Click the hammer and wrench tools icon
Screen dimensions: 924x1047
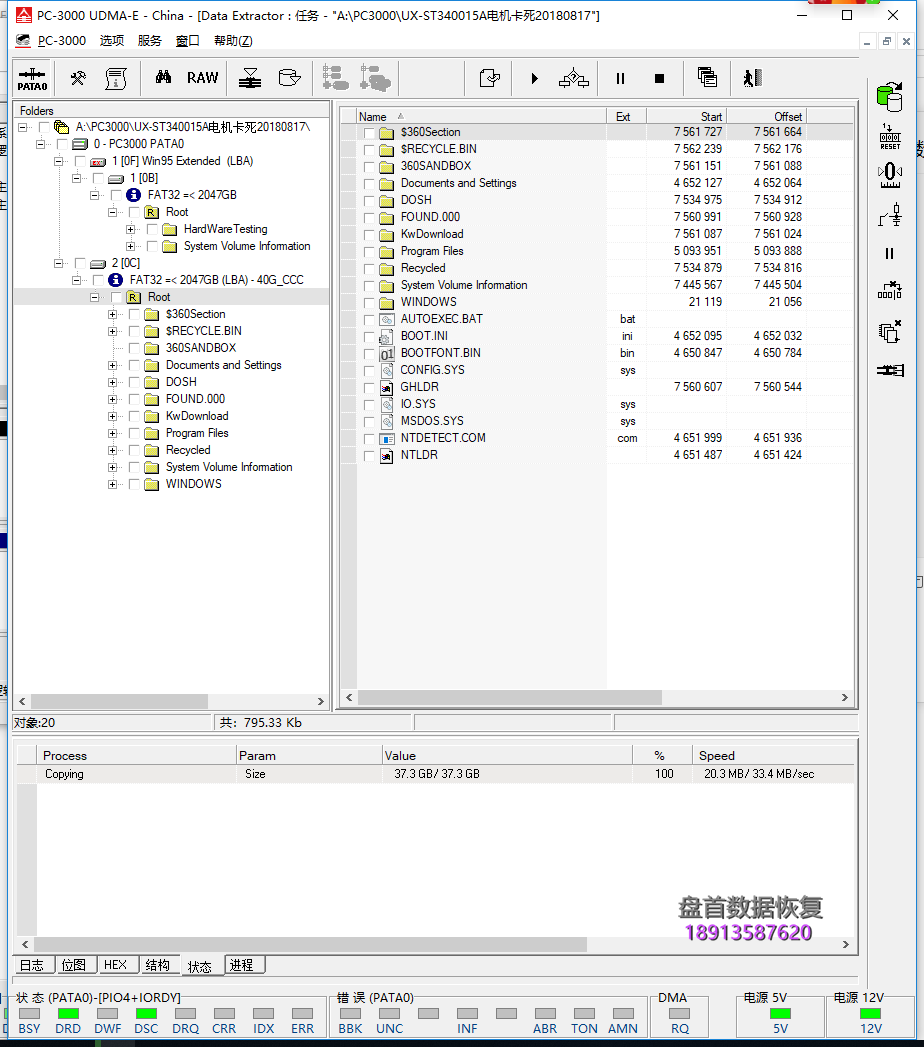point(77,78)
